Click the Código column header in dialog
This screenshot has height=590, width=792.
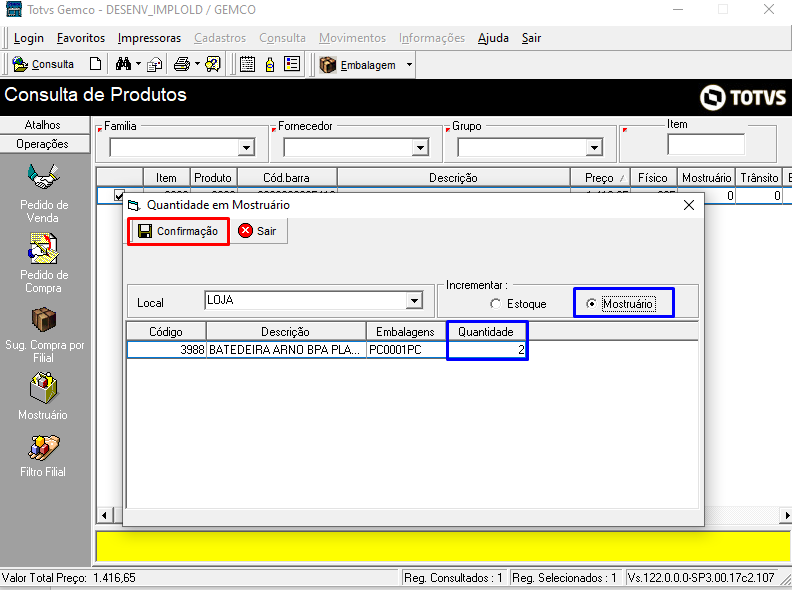(x=166, y=332)
